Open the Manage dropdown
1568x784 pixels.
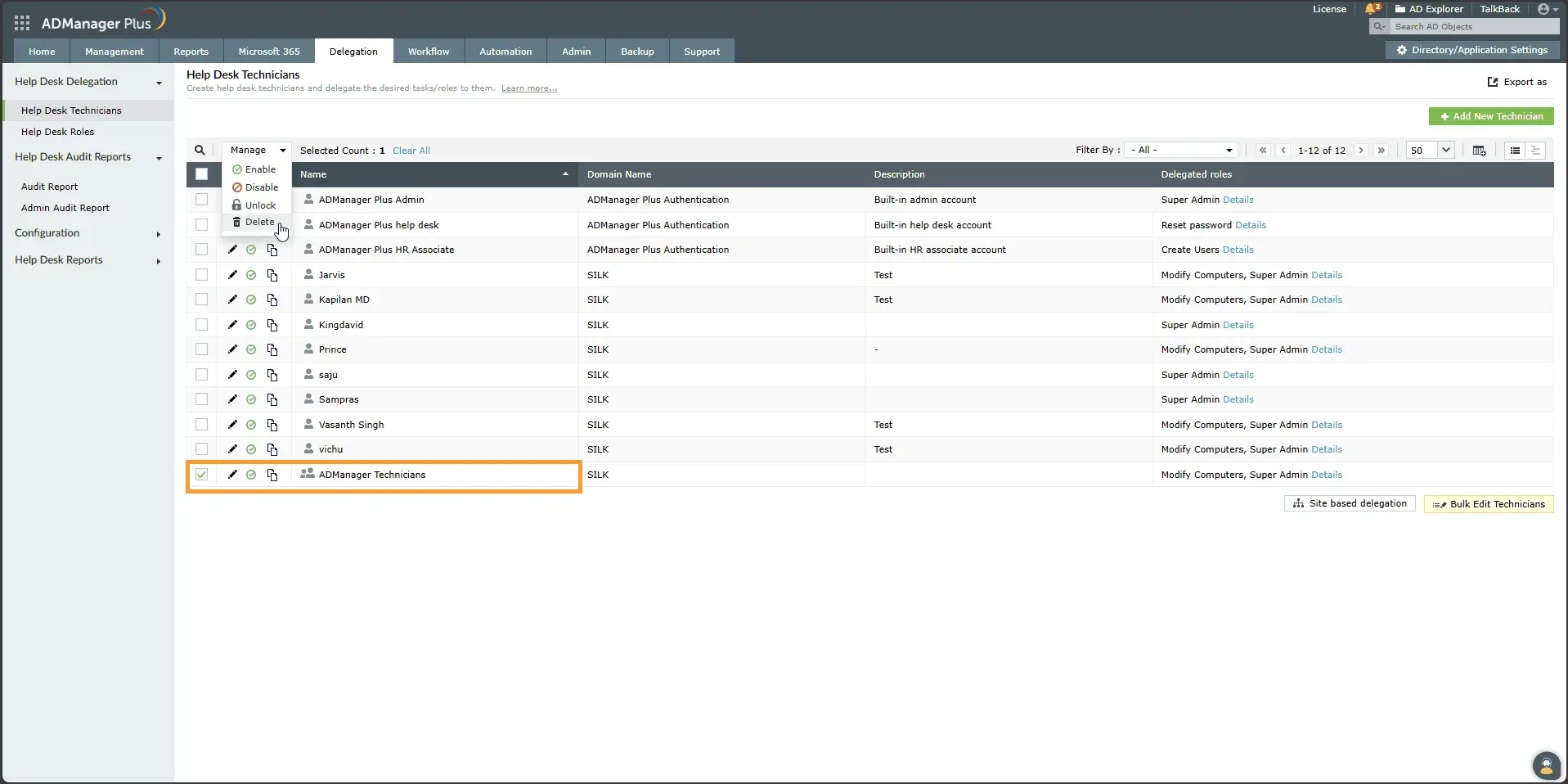[257, 151]
